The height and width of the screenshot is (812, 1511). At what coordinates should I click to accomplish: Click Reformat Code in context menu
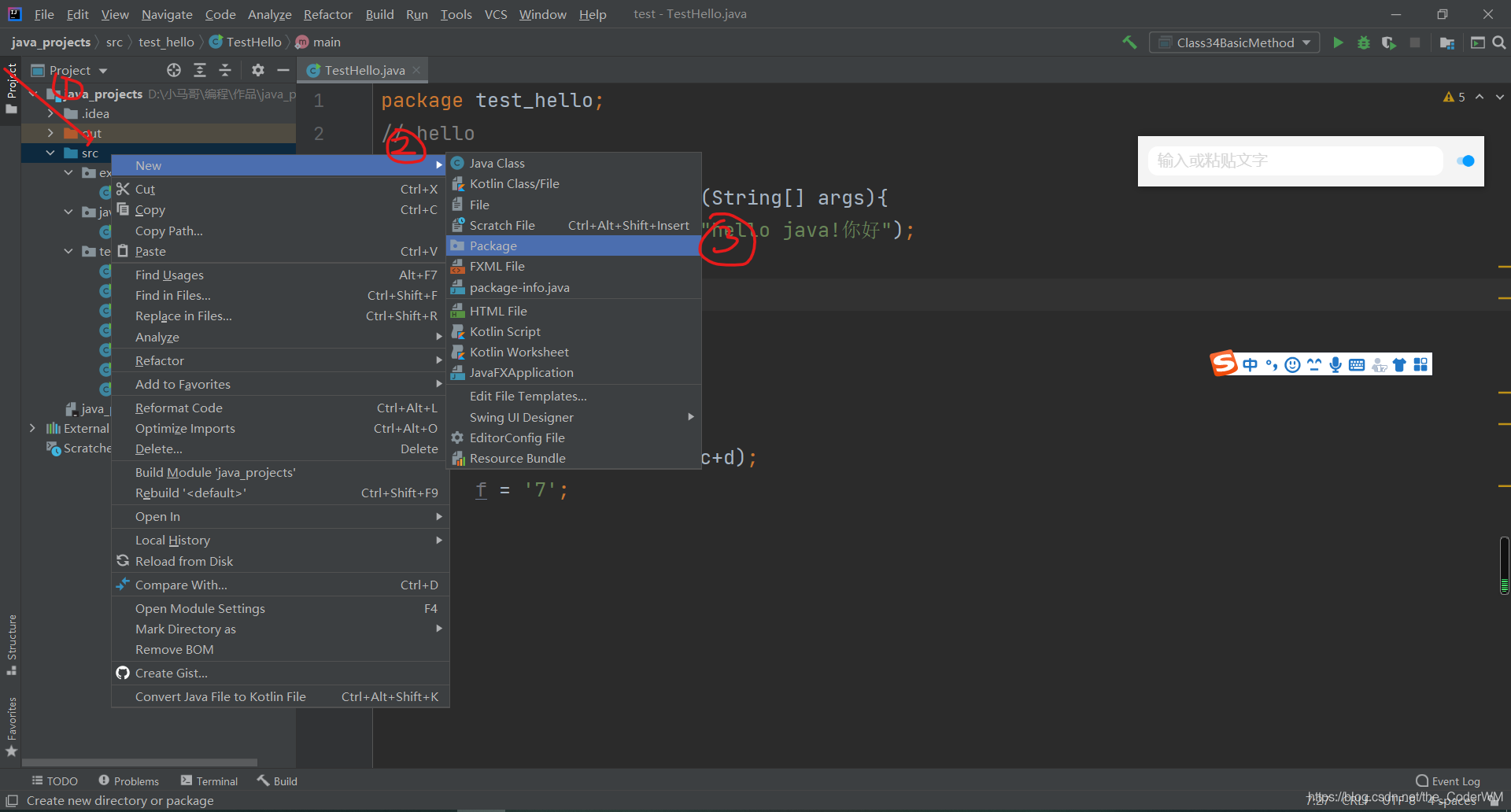pos(280,408)
